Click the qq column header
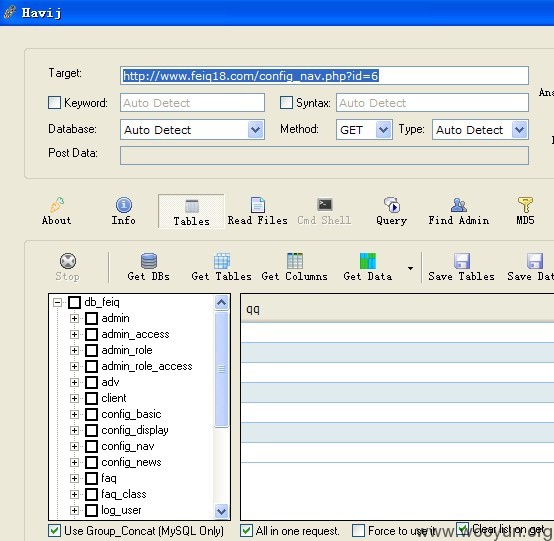This screenshot has width=554, height=541. tap(397, 309)
